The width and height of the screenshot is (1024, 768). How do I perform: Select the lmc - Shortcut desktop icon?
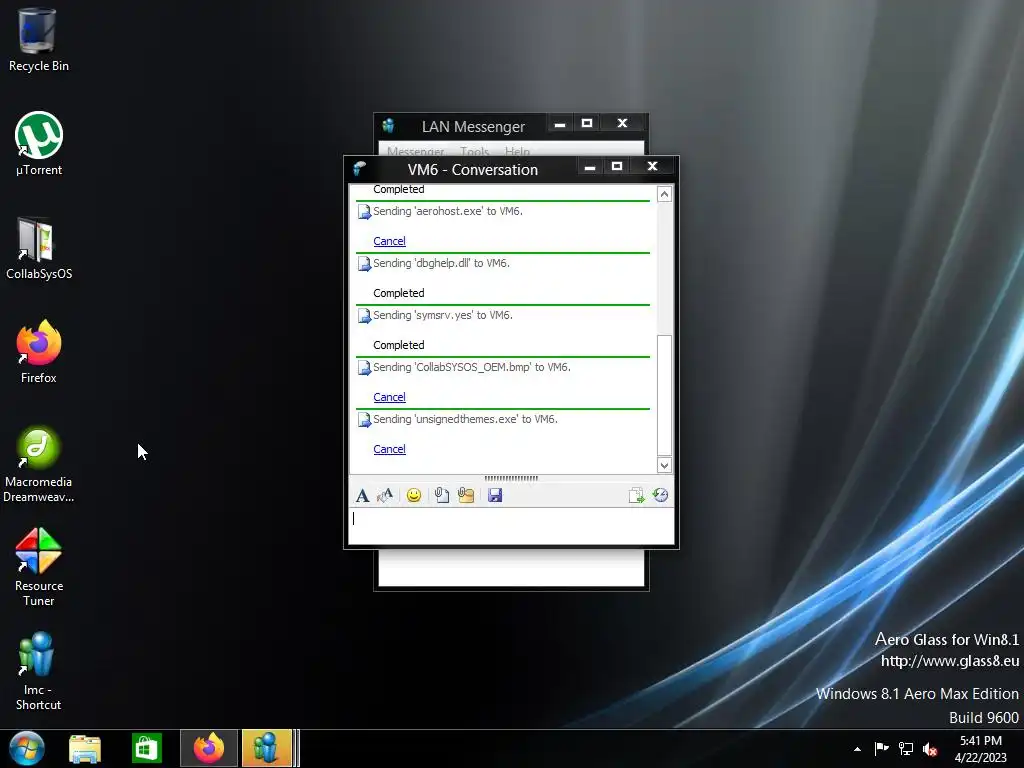39,672
